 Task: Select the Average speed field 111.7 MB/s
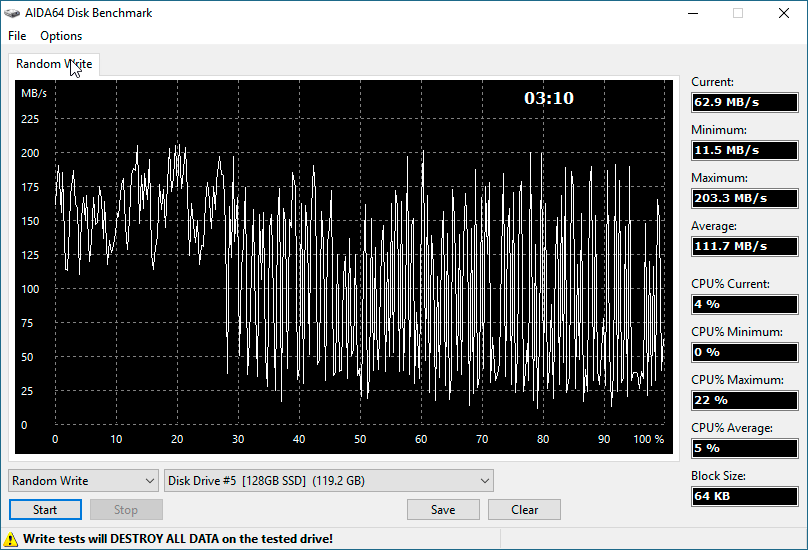click(744, 246)
